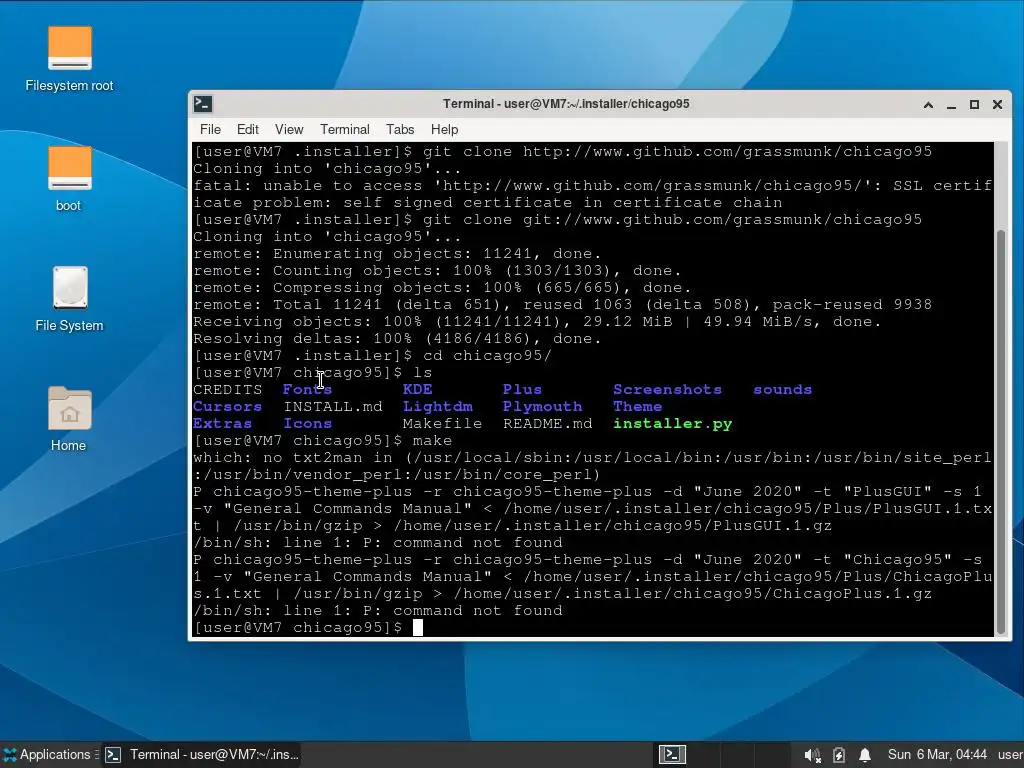Open the Filesystem root desktop icon
The height and width of the screenshot is (768, 1024).
pos(69,59)
